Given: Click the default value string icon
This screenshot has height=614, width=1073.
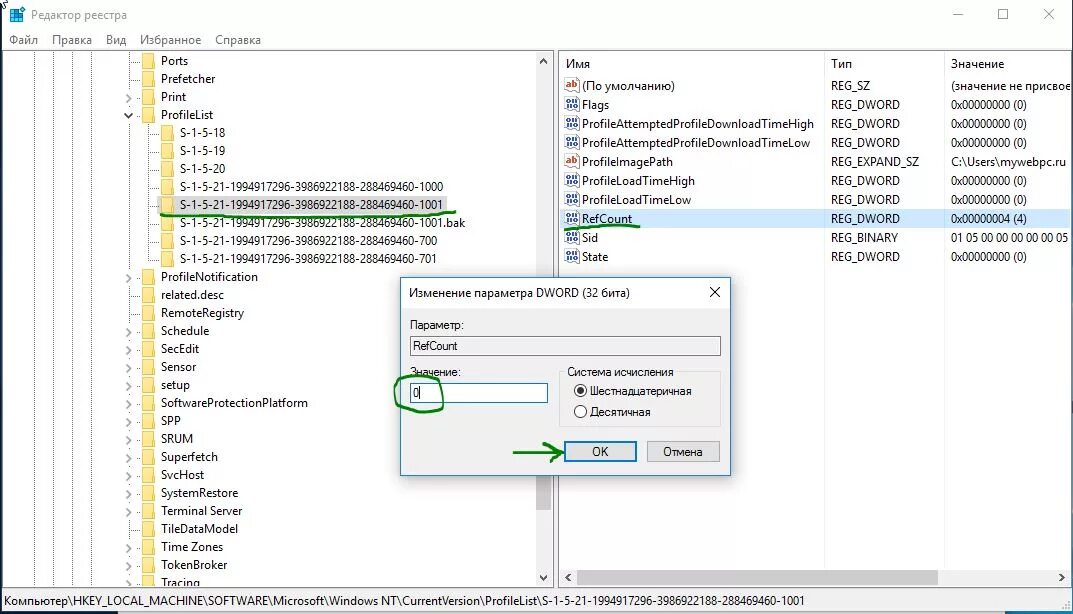Looking at the screenshot, I should [571, 86].
